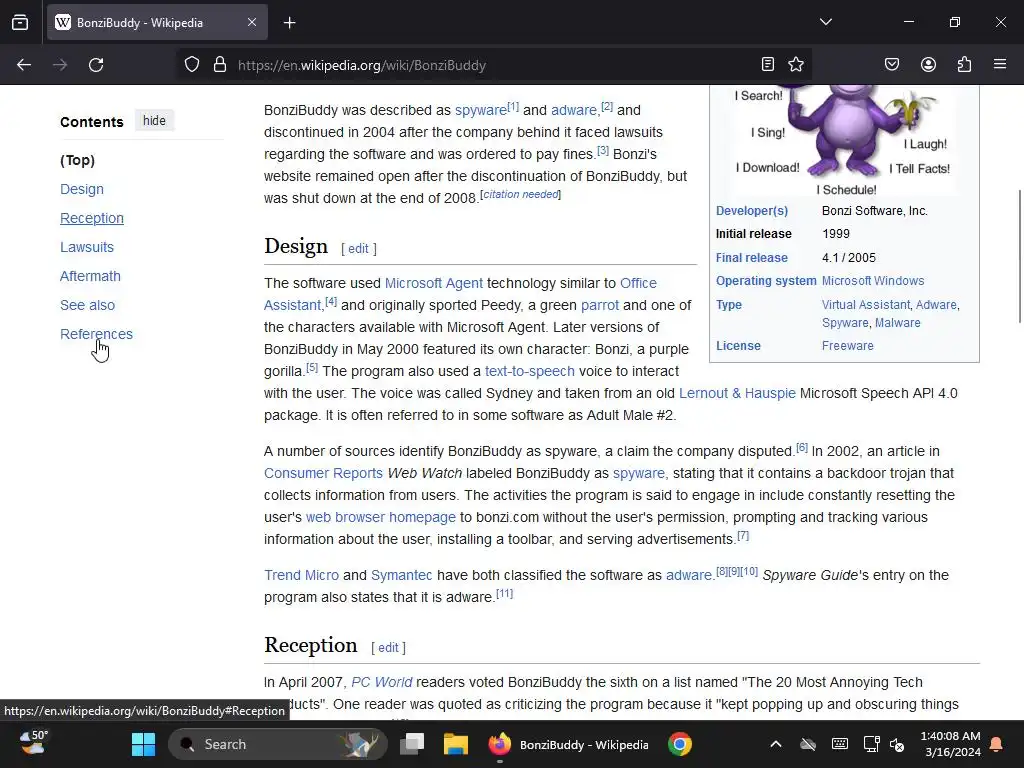Screen dimensions: 1024x768
Task: Go to Aftermath section in Contents
Action: tap(90, 276)
